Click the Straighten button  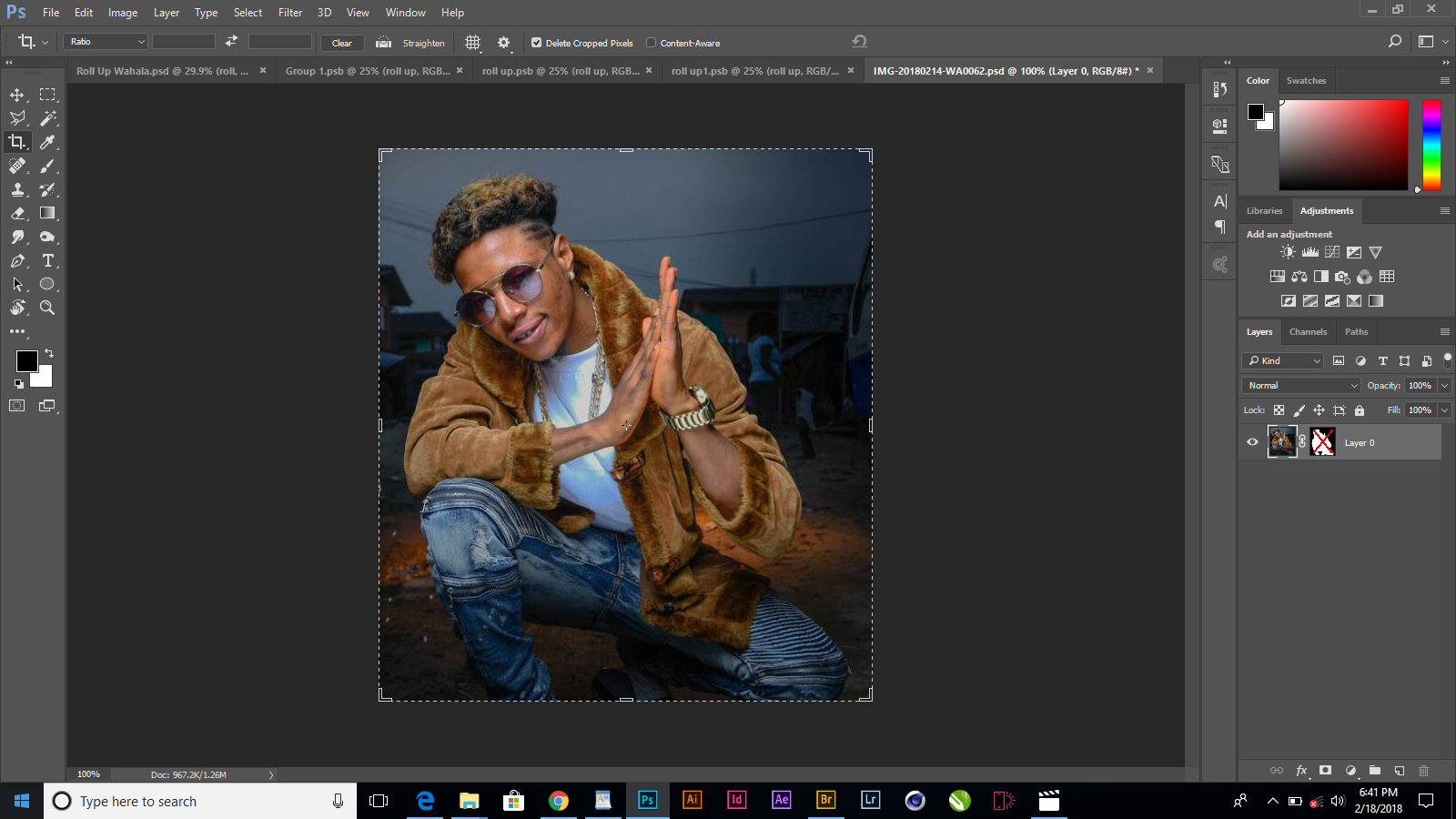coord(423,43)
